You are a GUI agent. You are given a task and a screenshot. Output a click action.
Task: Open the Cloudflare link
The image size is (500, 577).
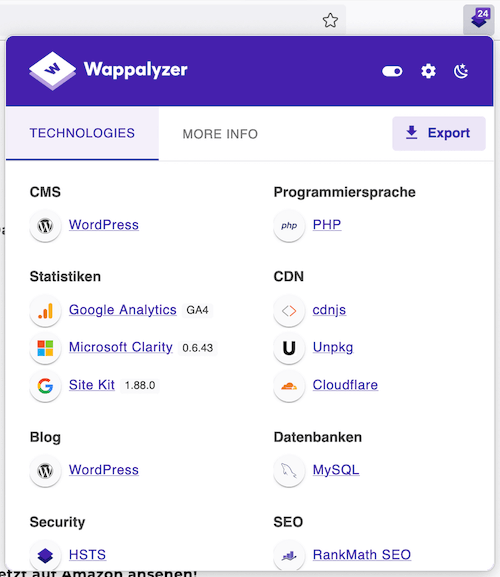pos(345,385)
